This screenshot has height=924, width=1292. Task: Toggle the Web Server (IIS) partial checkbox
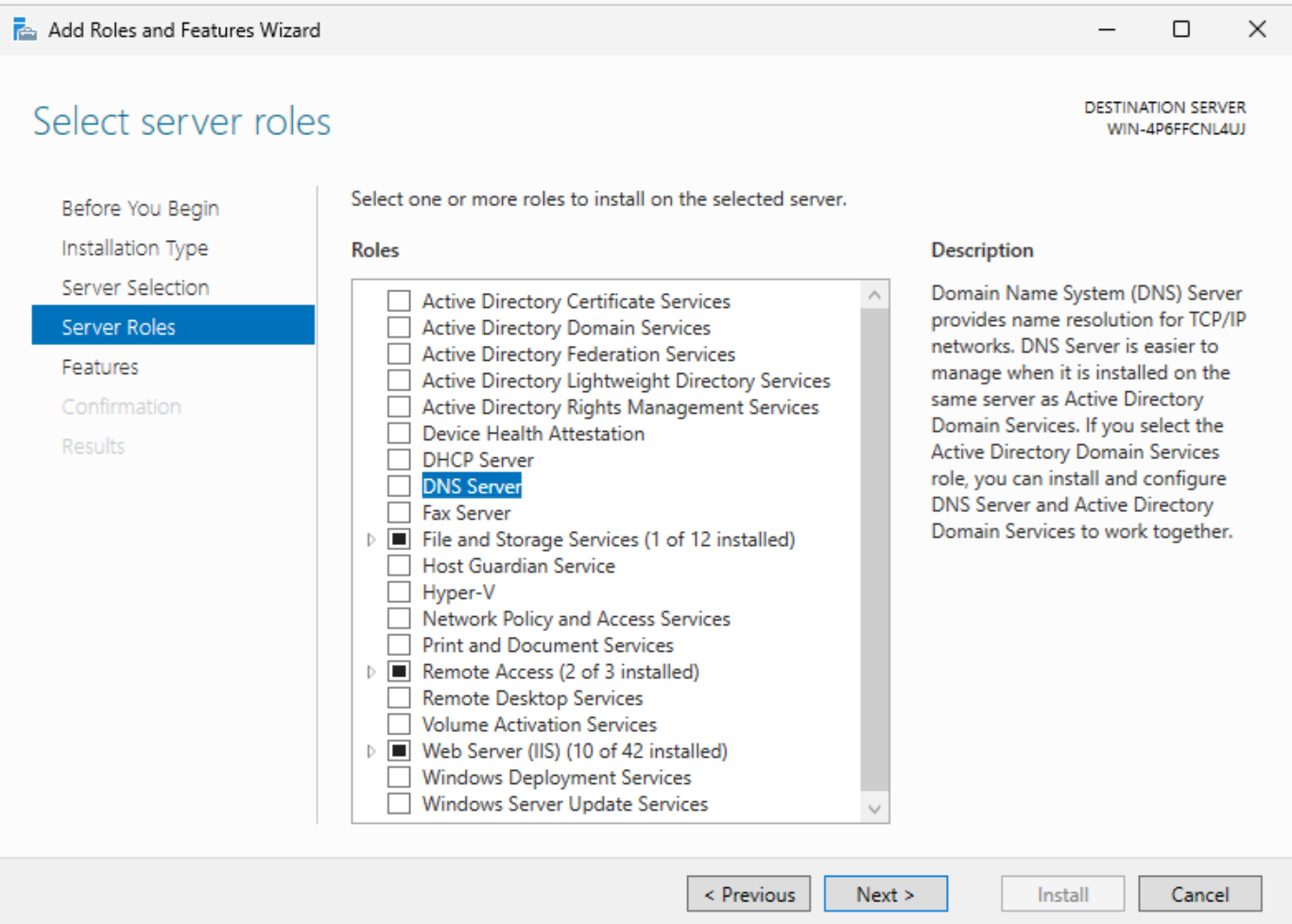point(399,751)
